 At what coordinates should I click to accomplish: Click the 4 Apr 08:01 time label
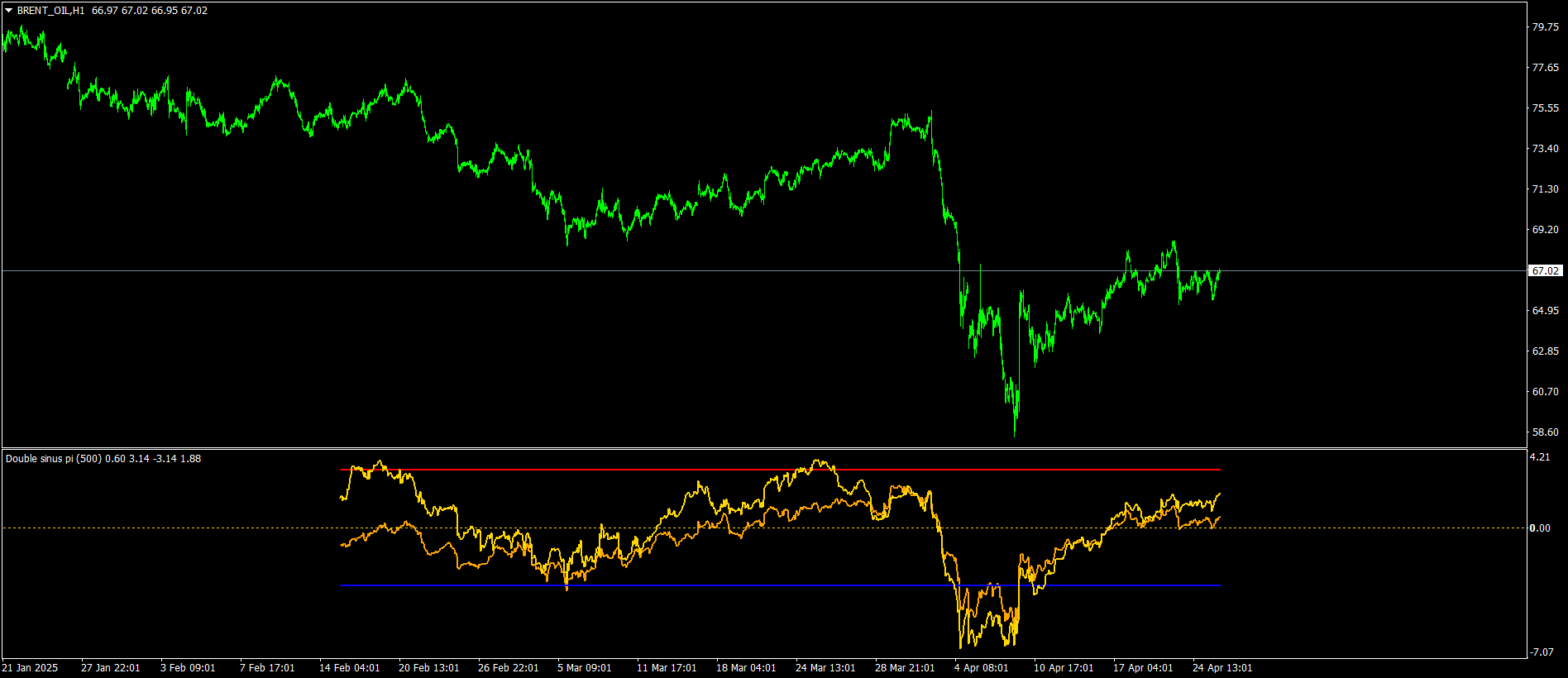click(x=981, y=668)
